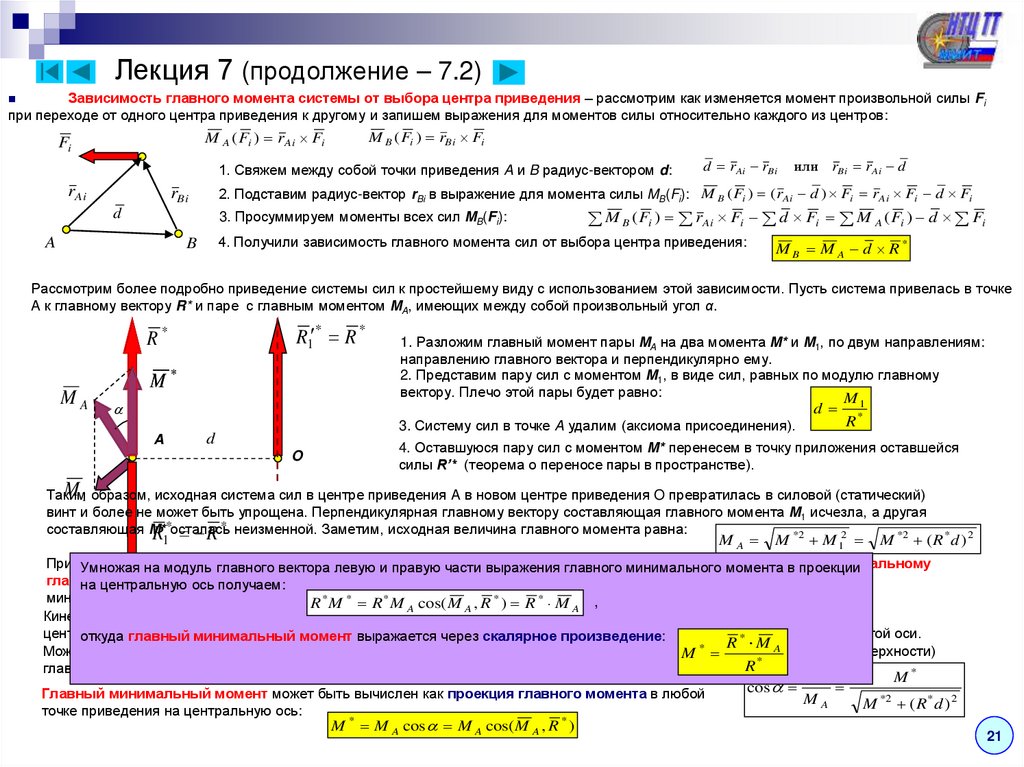
Task: Click step "3. Систему сил в точке A удалим"
Action: coord(597,426)
